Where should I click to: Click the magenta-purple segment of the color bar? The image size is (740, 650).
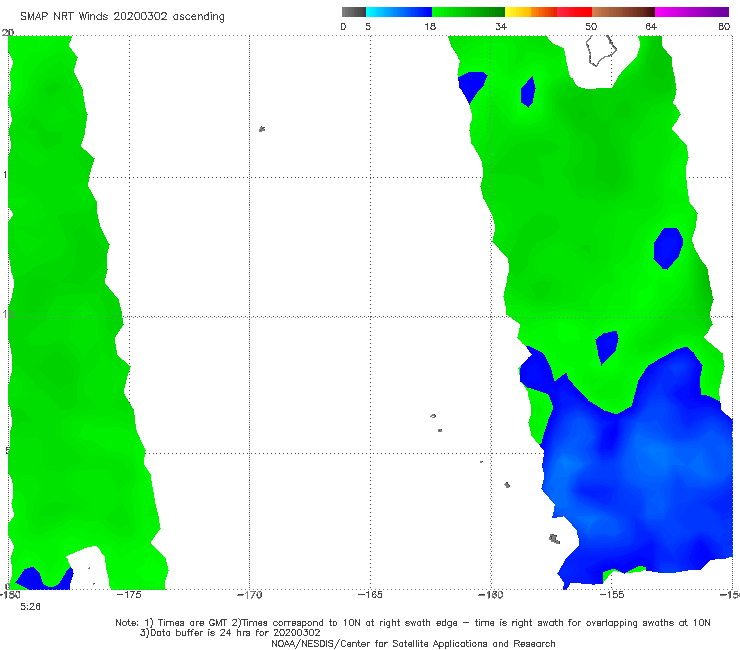coord(692,12)
